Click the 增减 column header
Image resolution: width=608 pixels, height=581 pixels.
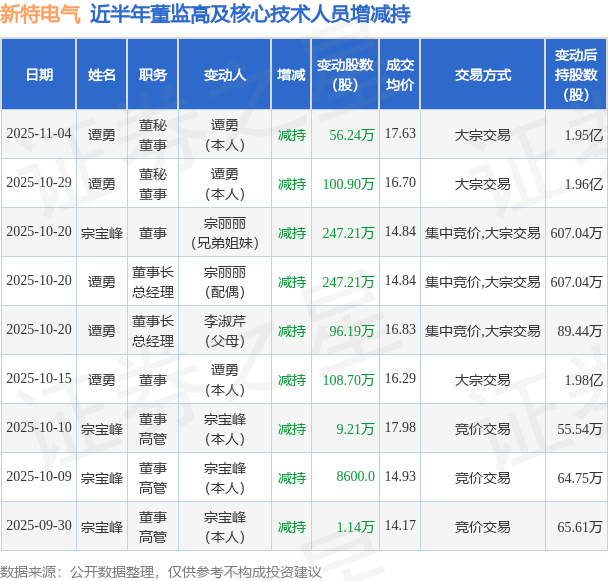point(291,74)
